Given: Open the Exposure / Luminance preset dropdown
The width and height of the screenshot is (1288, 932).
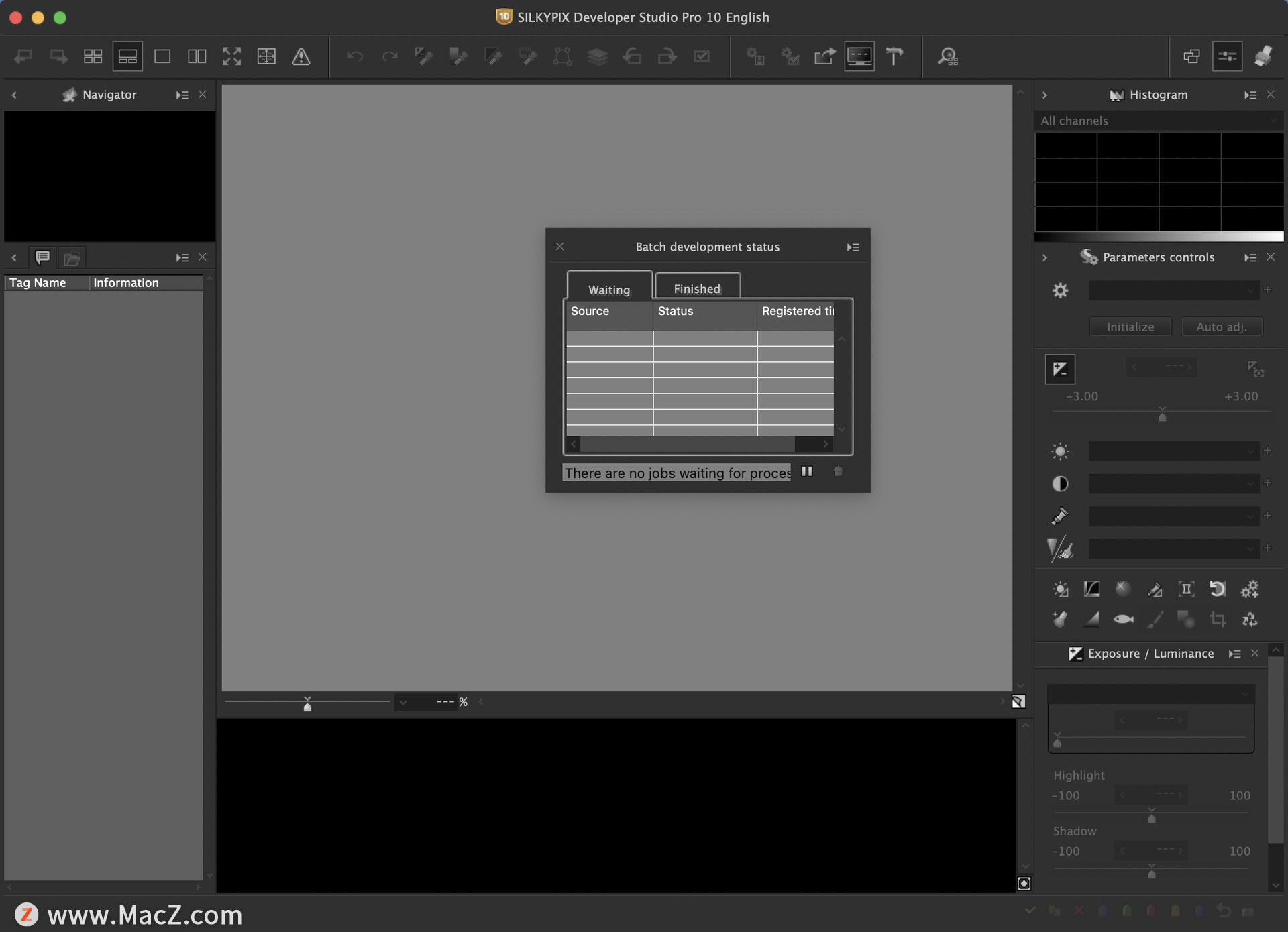Looking at the screenshot, I should pos(1150,694).
